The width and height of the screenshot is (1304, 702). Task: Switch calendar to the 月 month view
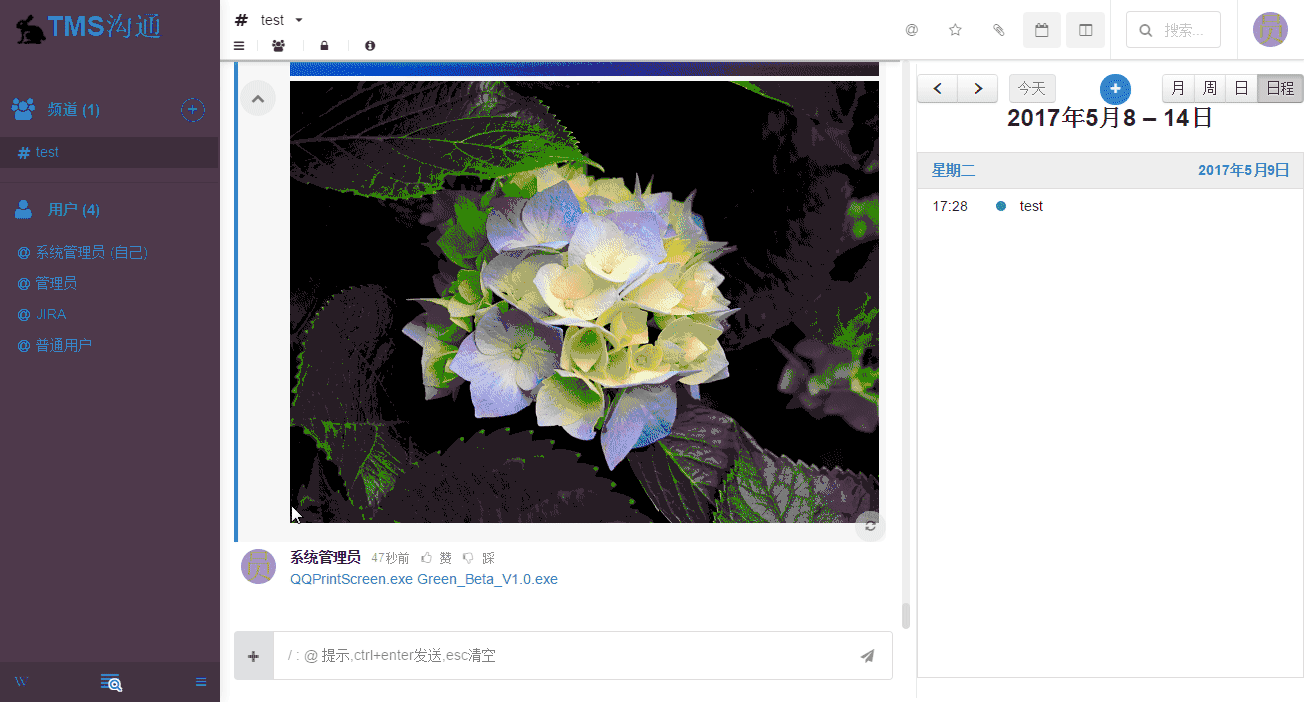click(x=1178, y=88)
